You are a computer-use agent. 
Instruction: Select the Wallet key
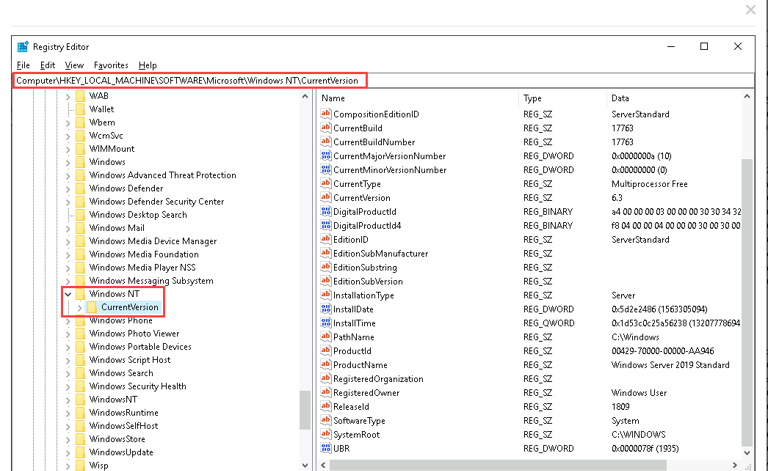(x=101, y=109)
